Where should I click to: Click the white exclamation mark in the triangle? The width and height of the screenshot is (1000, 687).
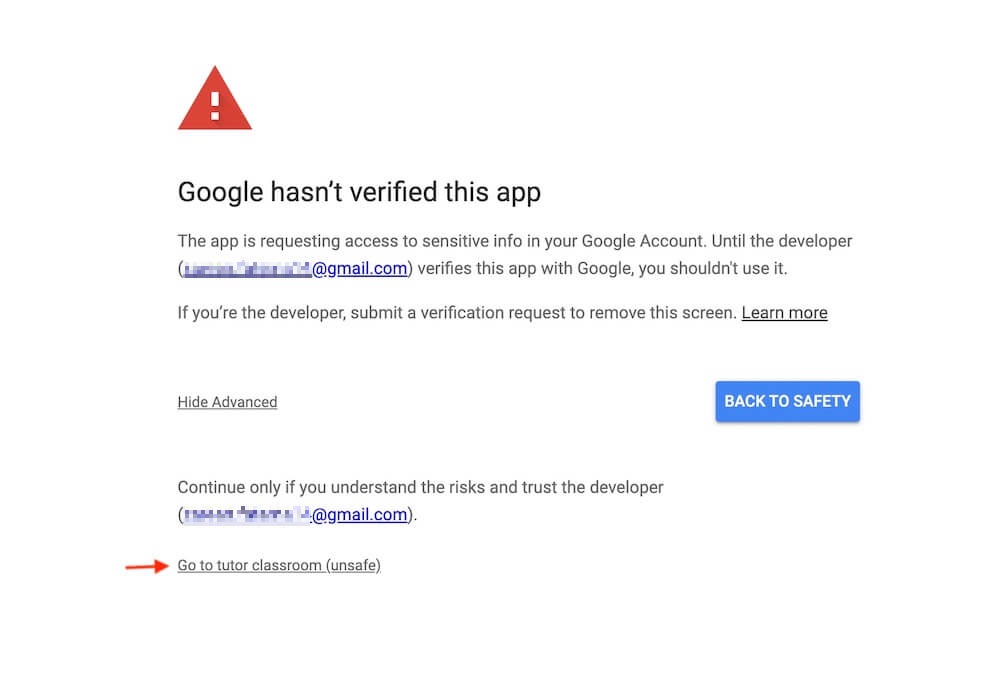pos(215,106)
